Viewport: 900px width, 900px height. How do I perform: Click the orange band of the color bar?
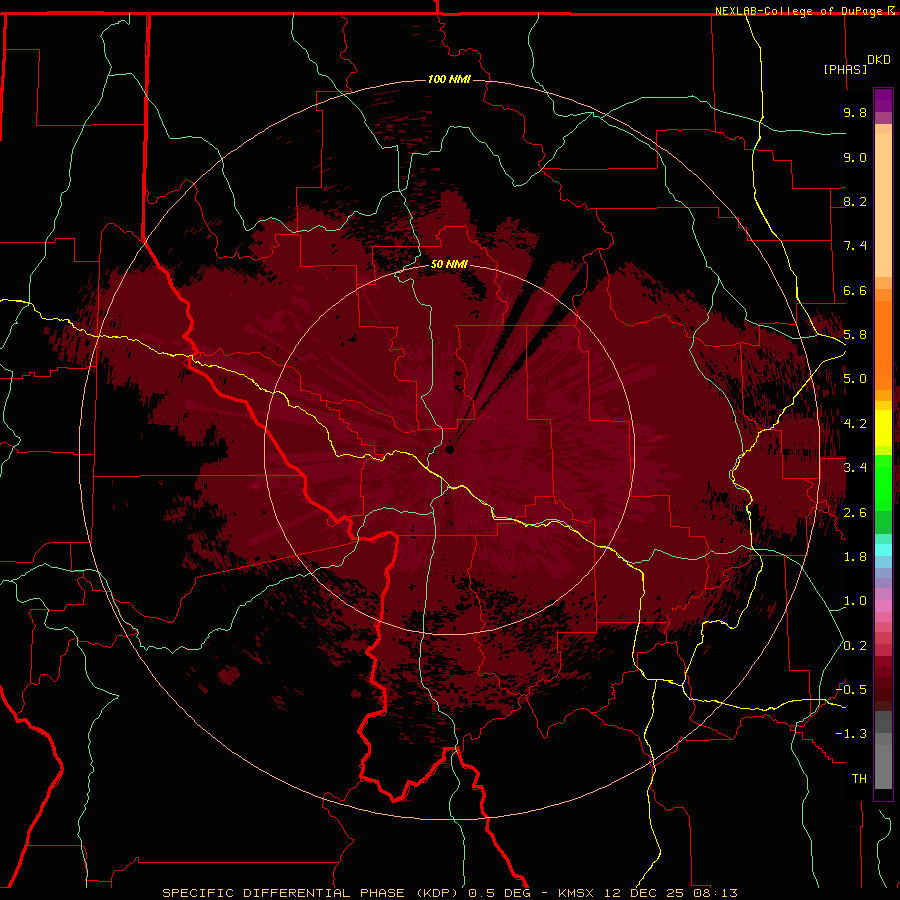pos(883,346)
